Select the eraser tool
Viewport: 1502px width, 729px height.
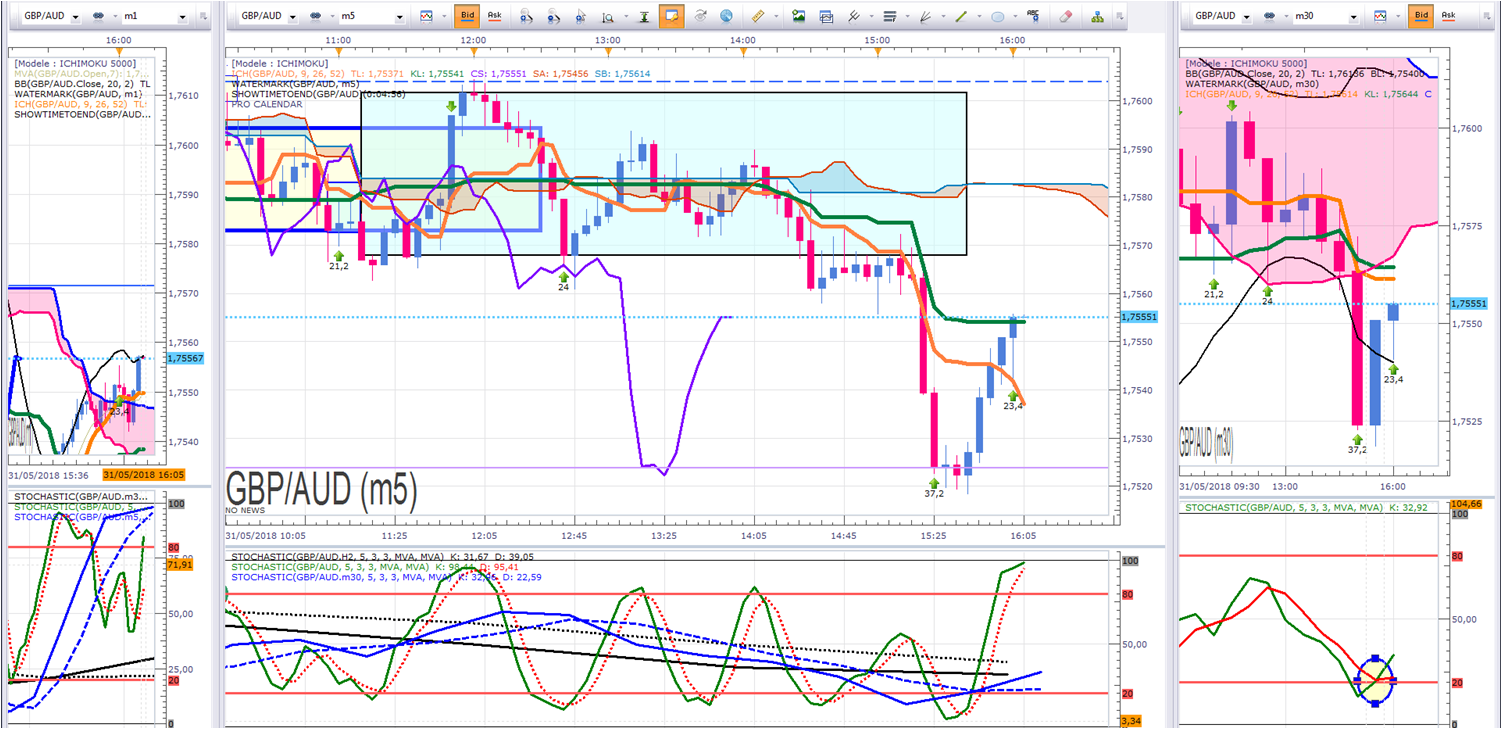pos(1065,16)
